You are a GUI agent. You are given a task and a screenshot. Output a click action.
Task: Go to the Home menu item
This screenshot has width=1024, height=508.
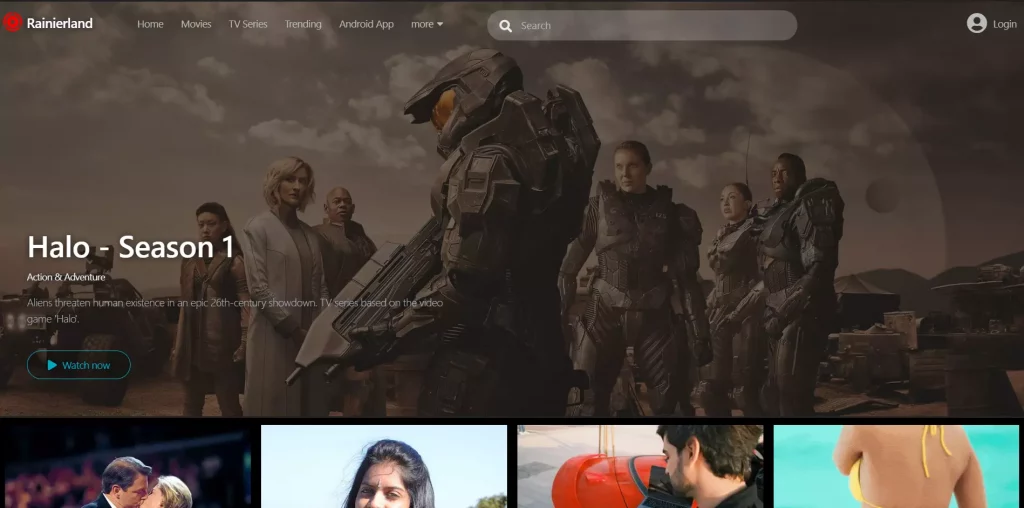[150, 24]
